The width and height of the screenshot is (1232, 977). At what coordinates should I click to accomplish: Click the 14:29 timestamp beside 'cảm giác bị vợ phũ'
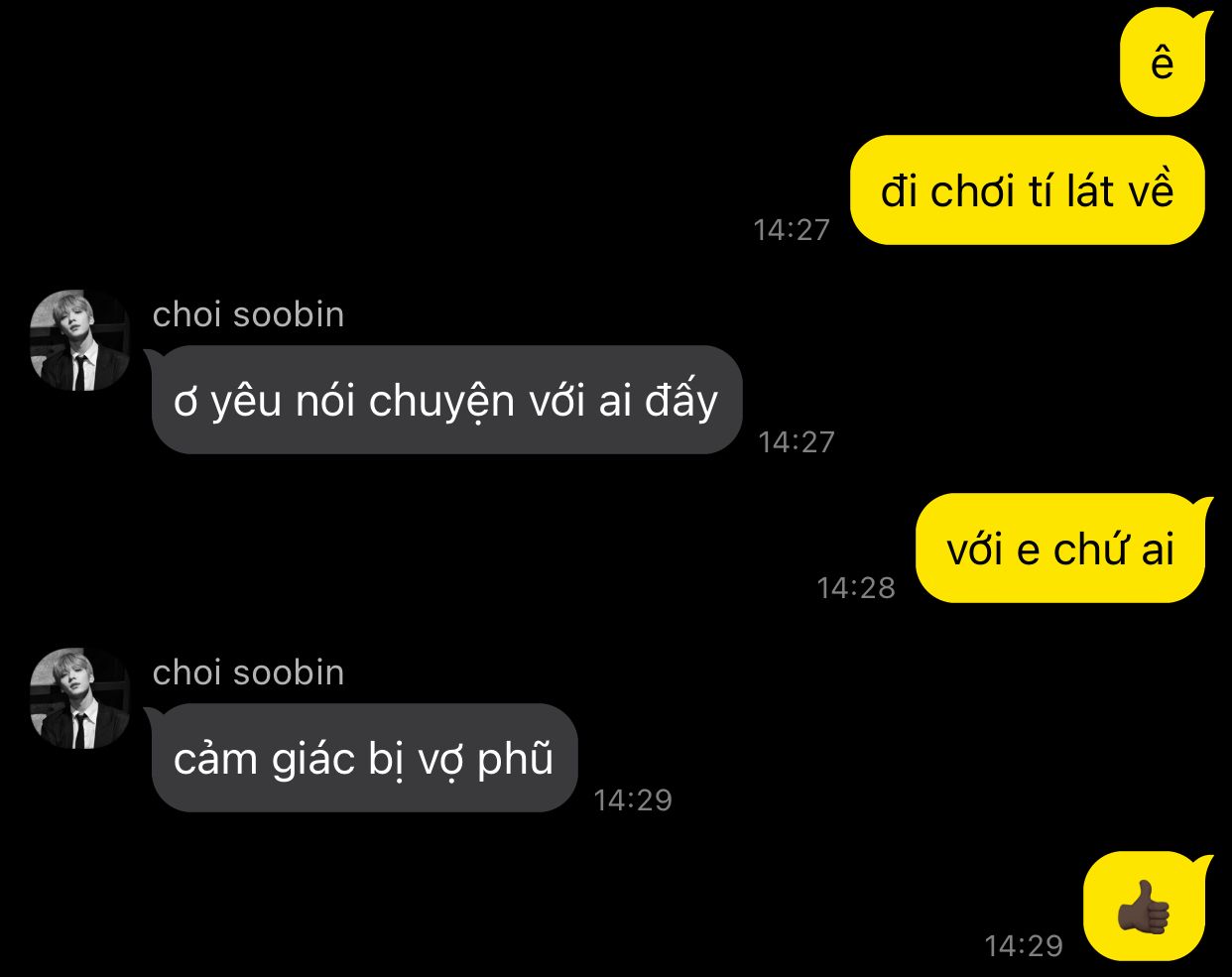(633, 799)
